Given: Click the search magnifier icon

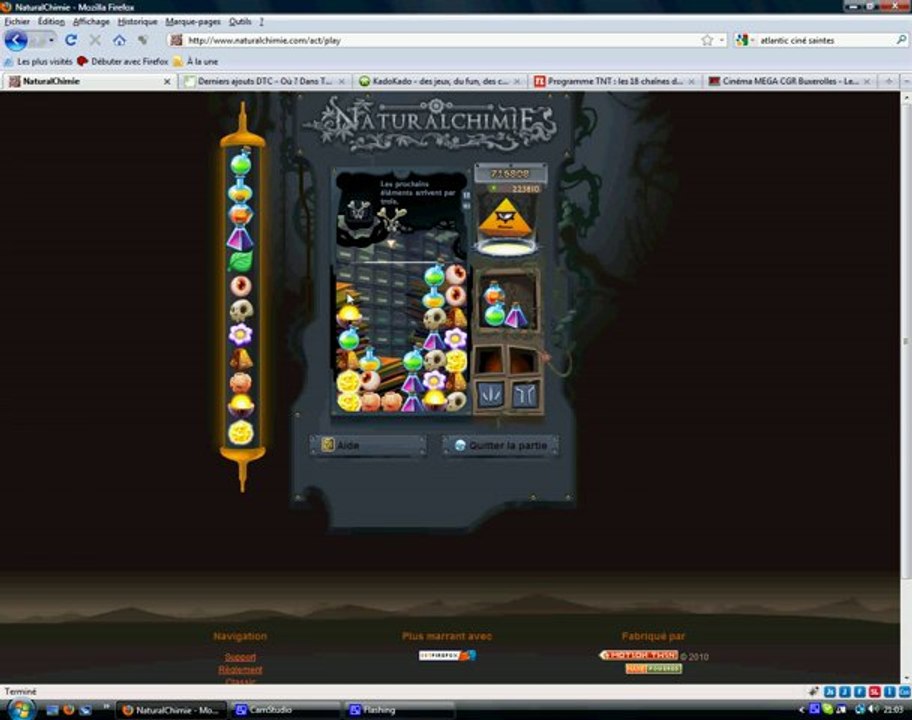Looking at the screenshot, I should pos(900,40).
